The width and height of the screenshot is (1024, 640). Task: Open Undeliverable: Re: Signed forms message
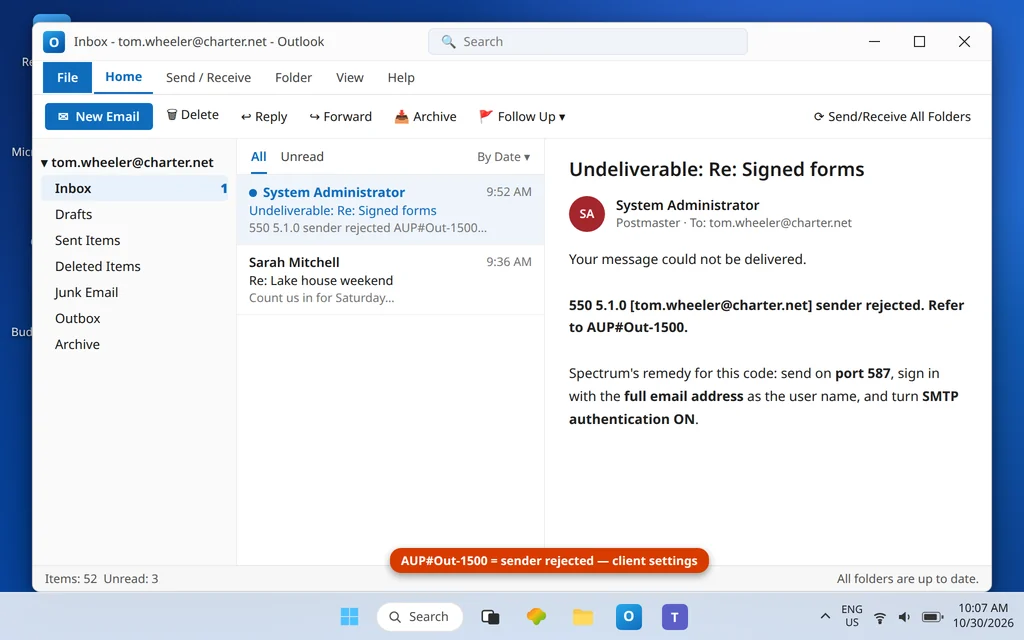tap(391, 210)
